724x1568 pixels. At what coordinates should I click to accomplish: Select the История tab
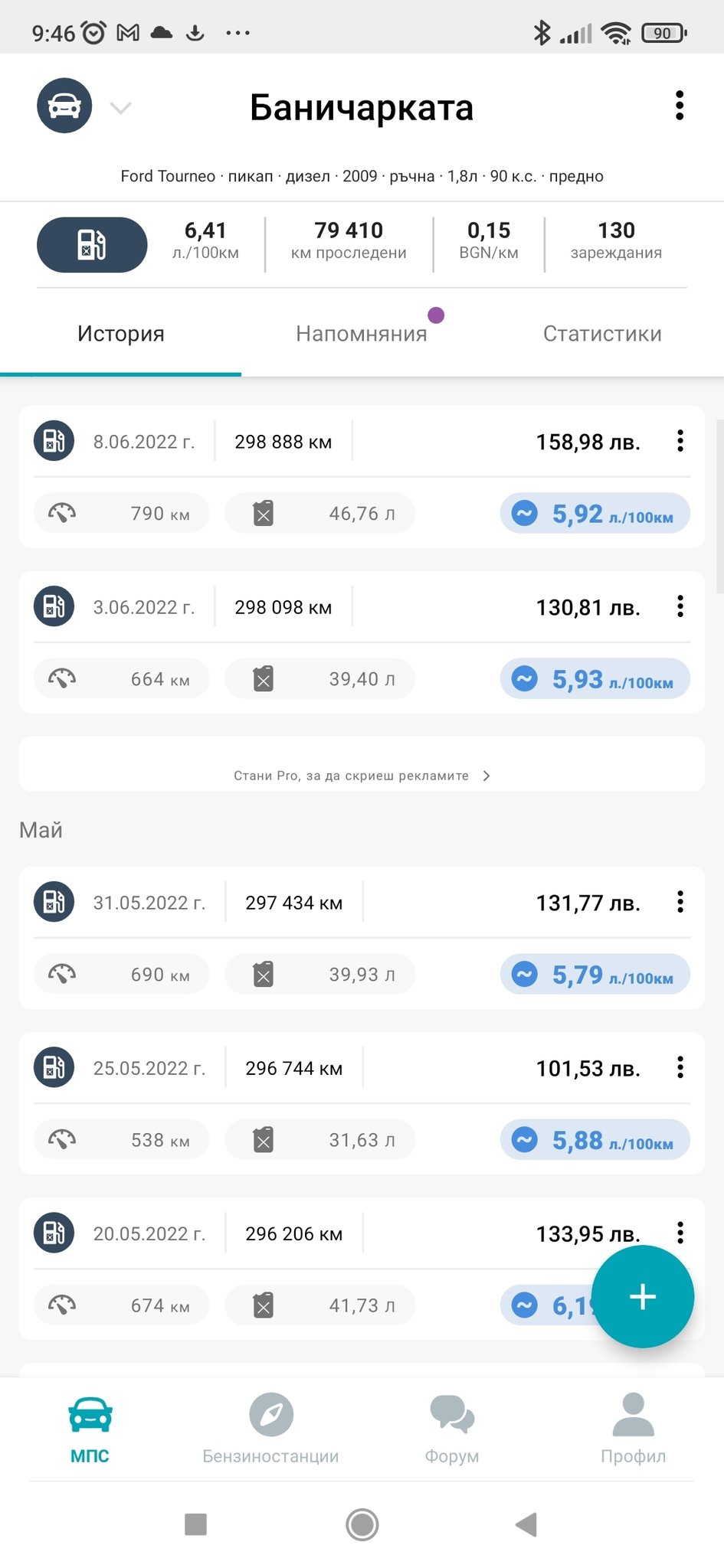121,334
